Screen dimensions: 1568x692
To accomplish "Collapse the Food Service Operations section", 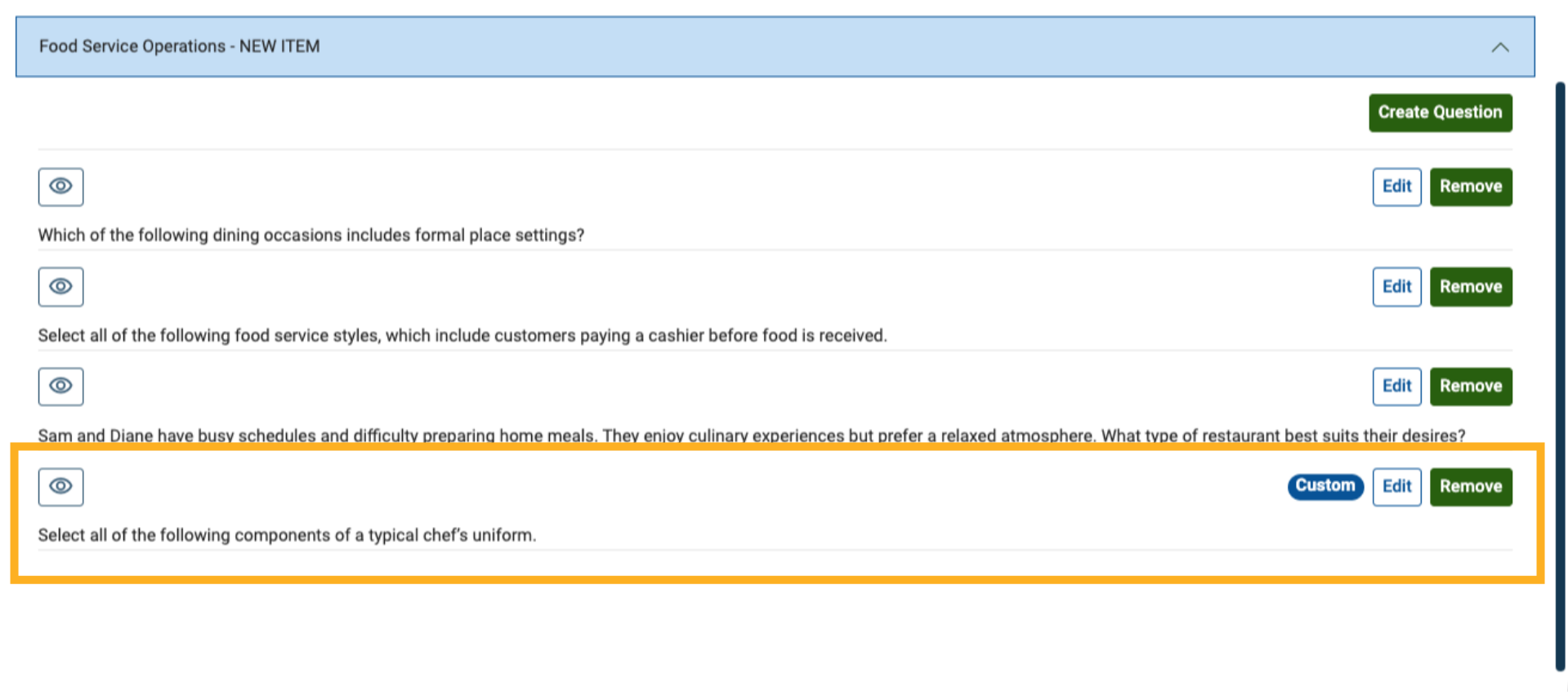I will [x=1499, y=47].
